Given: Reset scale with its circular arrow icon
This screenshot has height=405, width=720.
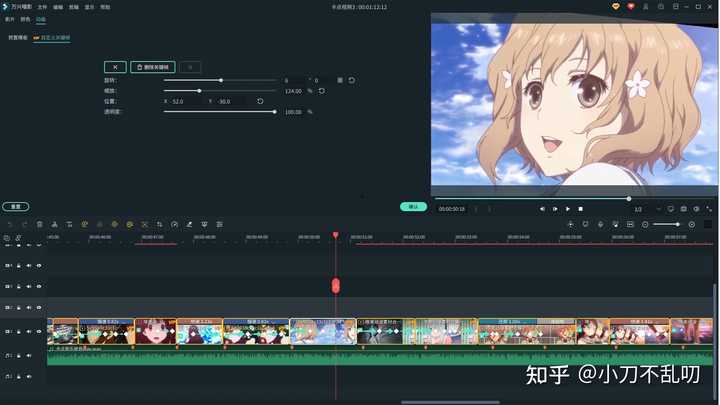Looking at the screenshot, I should coord(322,91).
